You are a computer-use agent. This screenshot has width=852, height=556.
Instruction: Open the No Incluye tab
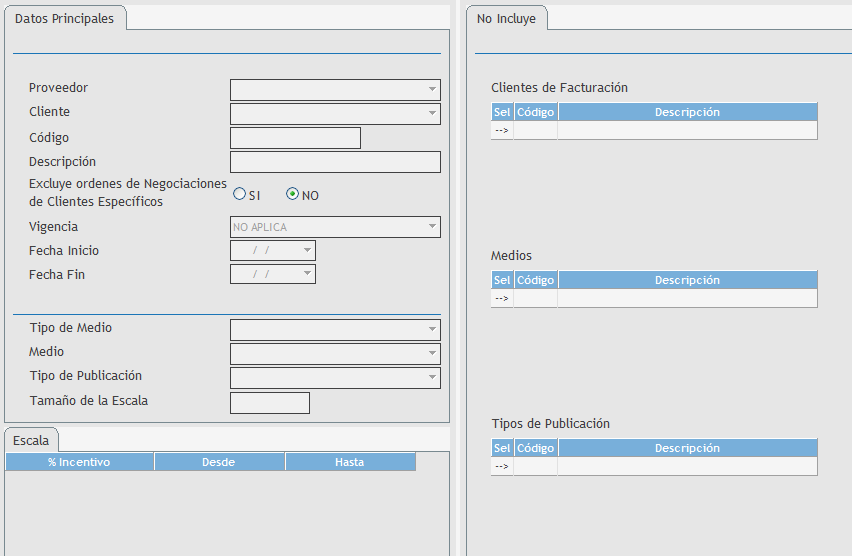(507, 19)
